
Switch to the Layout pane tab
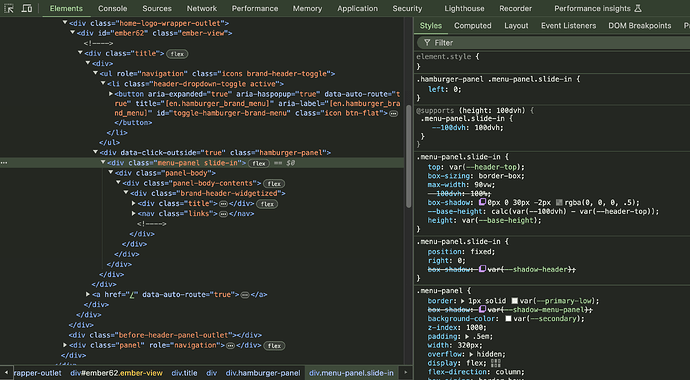pos(516,26)
